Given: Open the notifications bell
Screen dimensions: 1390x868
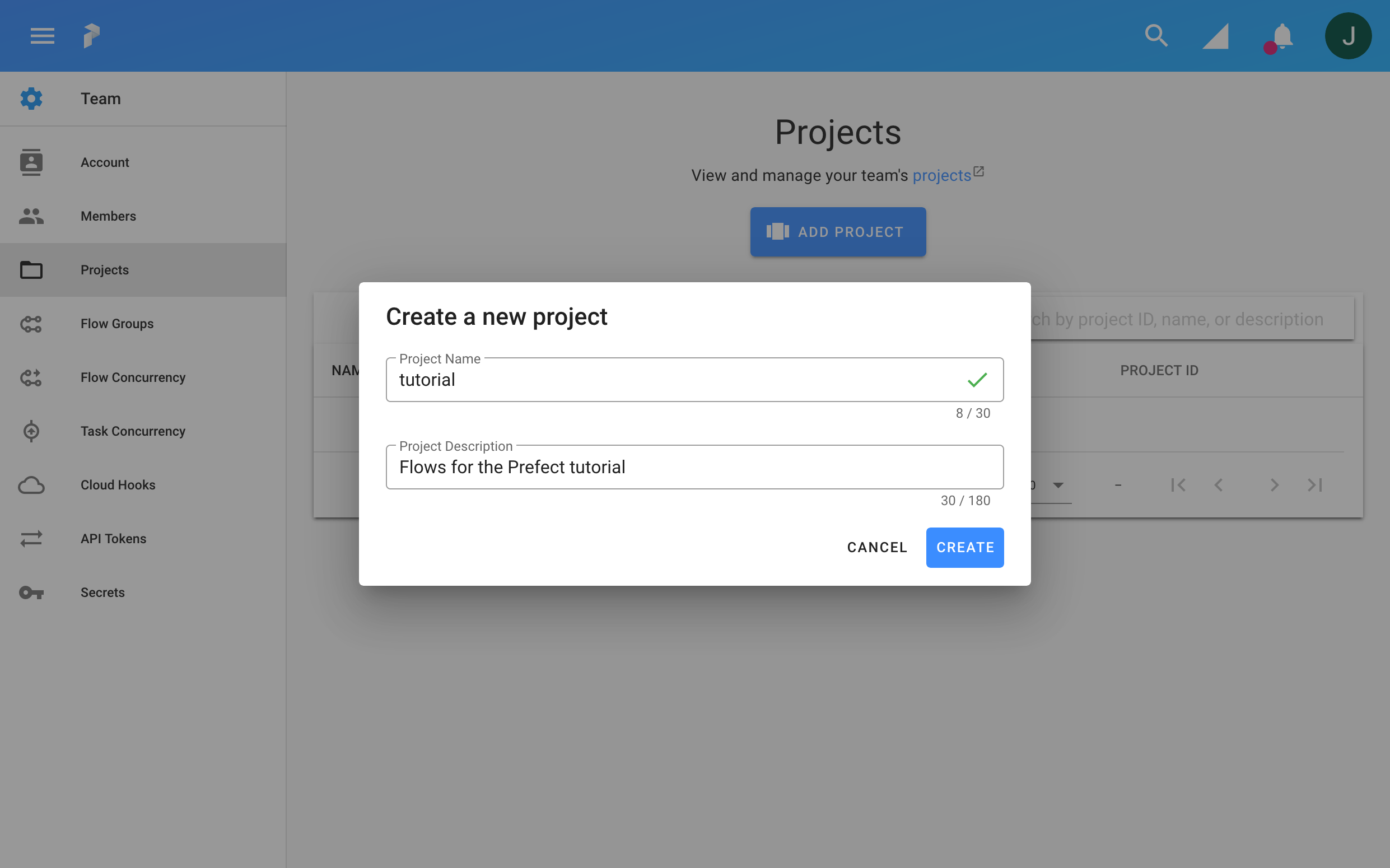Looking at the screenshot, I should point(1281,37).
